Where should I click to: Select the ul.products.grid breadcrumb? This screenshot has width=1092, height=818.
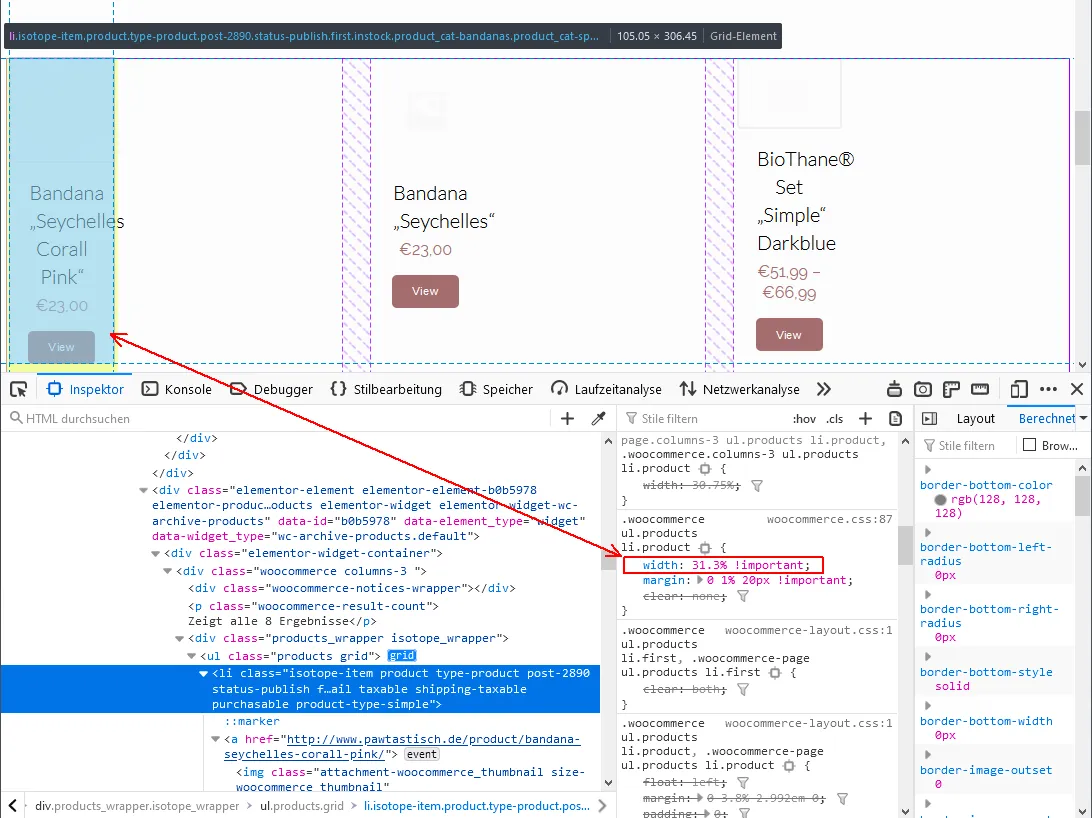(302, 806)
